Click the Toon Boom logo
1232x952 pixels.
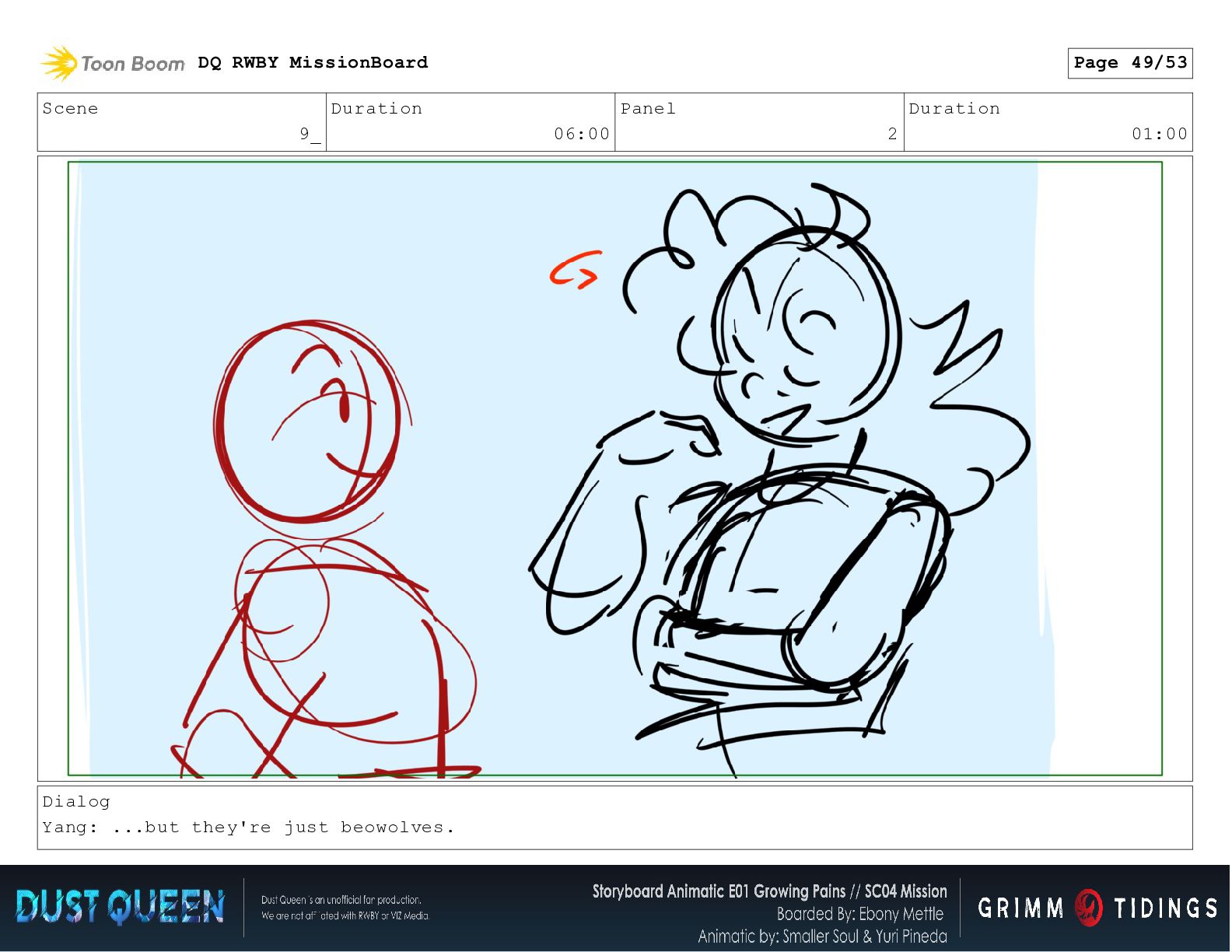[113, 63]
